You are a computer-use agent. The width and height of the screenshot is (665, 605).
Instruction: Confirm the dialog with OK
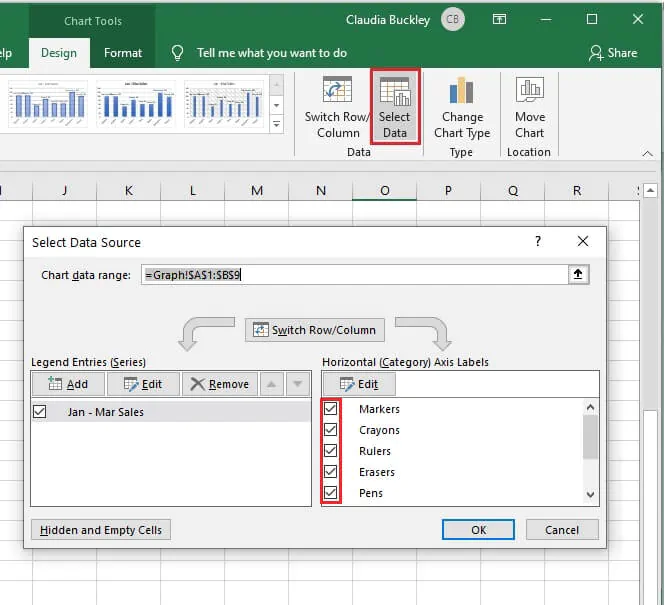tap(478, 530)
